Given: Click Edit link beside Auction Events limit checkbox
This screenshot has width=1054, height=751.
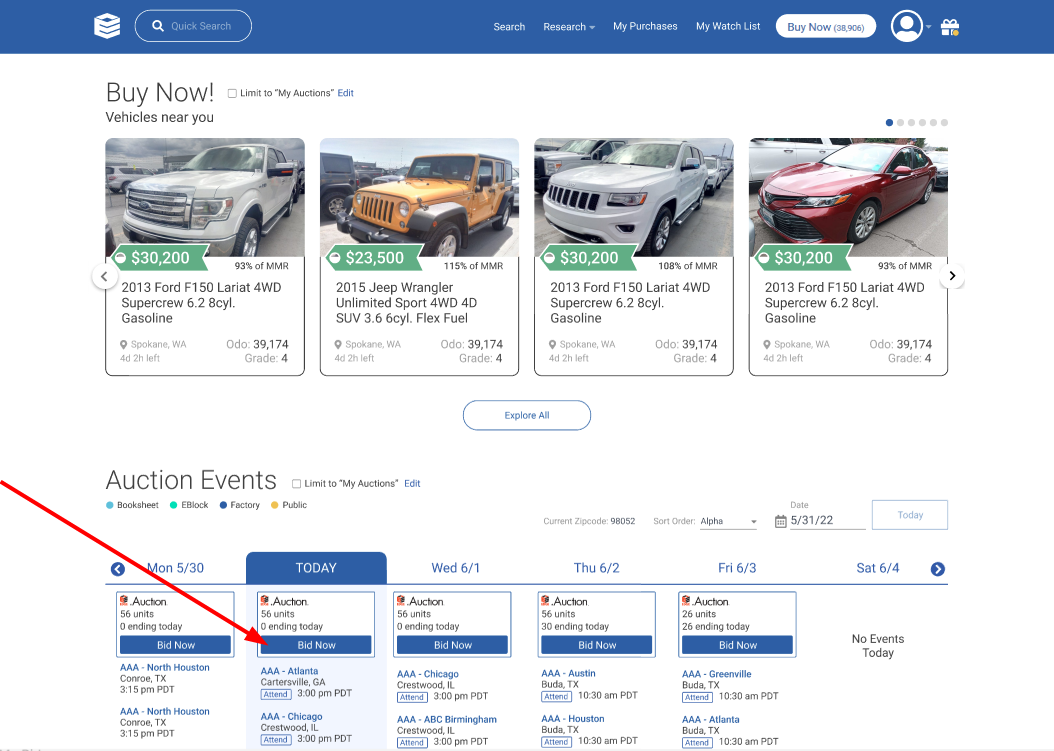Looking at the screenshot, I should pyautogui.click(x=412, y=483).
